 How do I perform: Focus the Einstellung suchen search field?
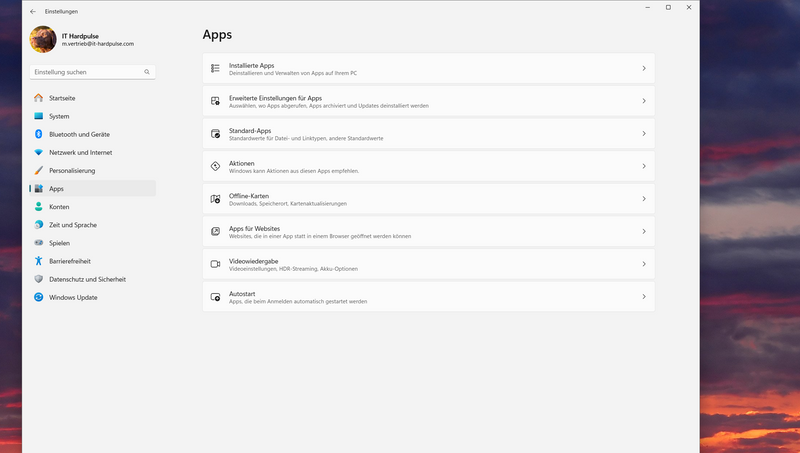pos(85,72)
